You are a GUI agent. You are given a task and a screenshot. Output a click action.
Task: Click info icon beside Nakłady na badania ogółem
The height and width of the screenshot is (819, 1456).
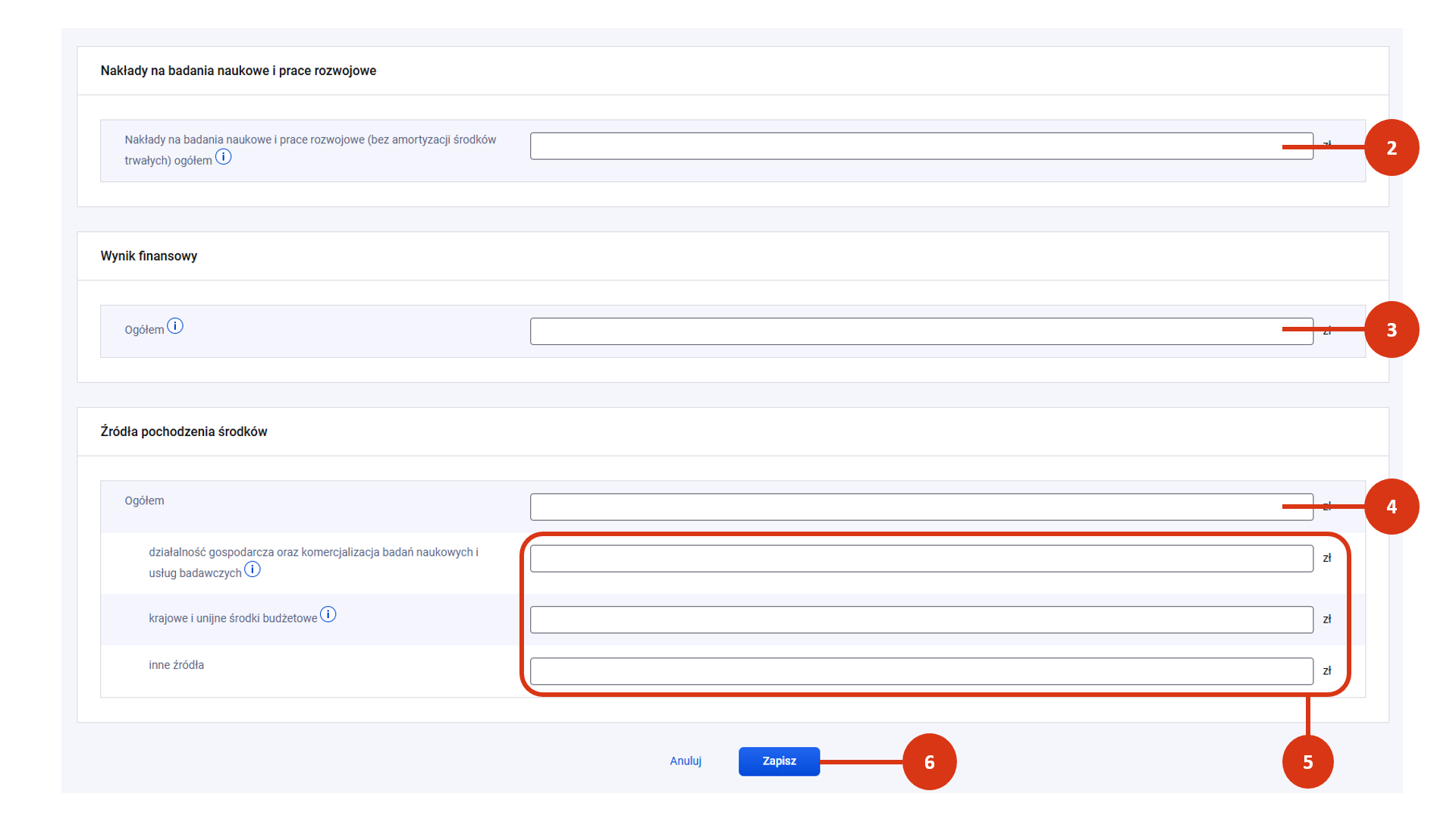tap(223, 157)
